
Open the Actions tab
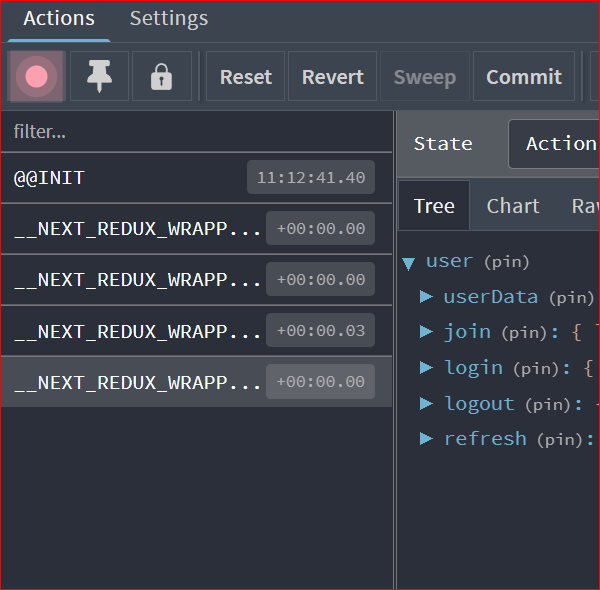click(59, 18)
